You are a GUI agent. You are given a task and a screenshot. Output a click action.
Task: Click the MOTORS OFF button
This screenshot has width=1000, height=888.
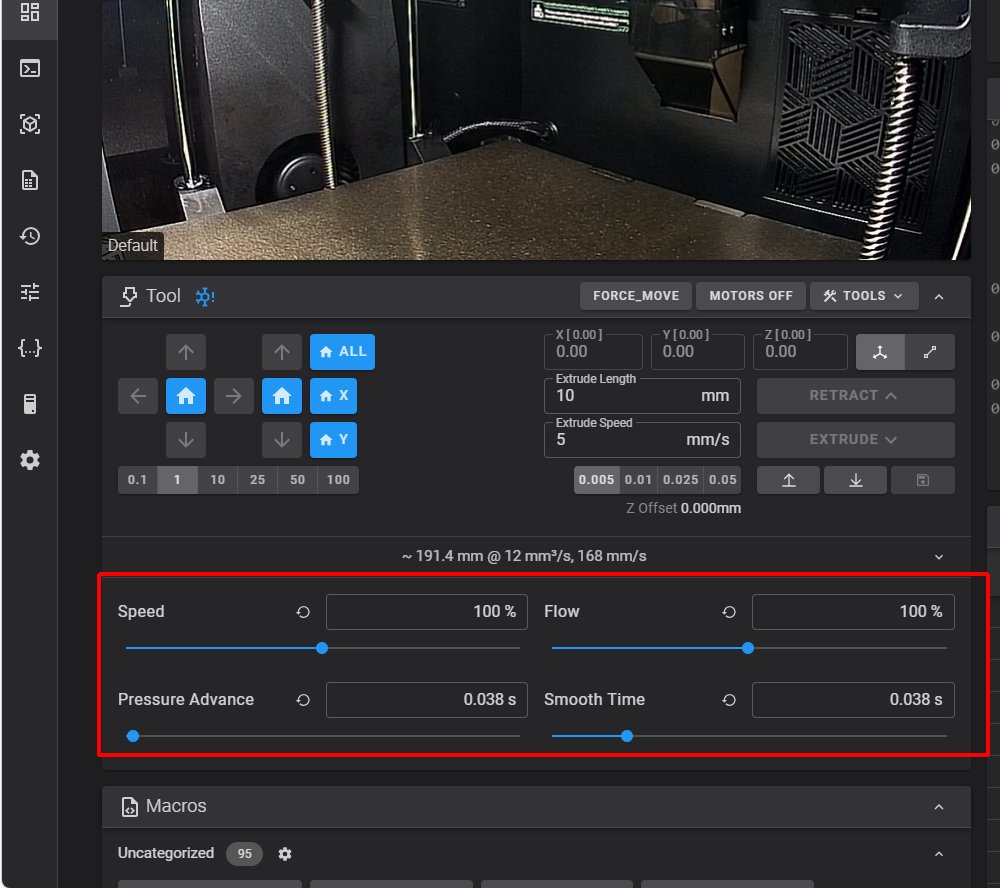(750, 296)
